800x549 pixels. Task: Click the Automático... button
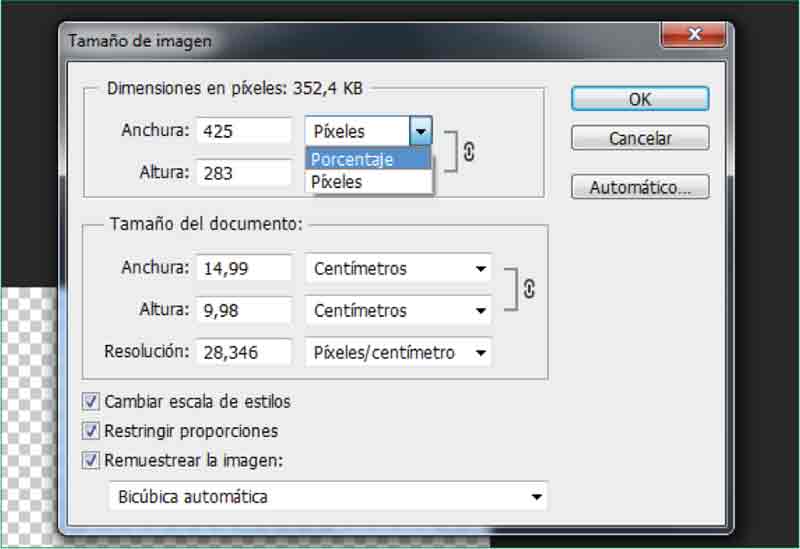[x=640, y=187]
